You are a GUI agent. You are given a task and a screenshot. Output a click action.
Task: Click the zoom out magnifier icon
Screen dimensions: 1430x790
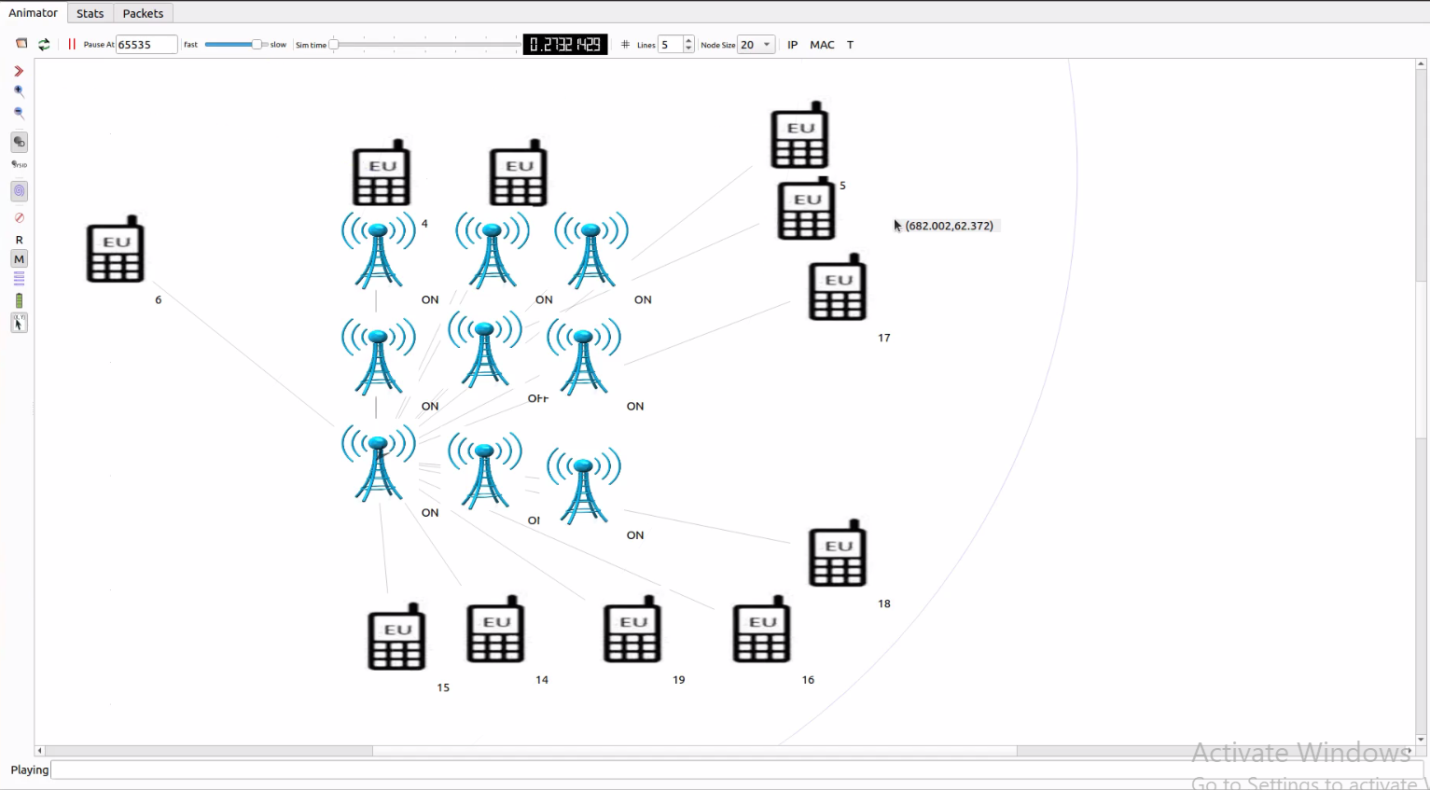[19, 113]
